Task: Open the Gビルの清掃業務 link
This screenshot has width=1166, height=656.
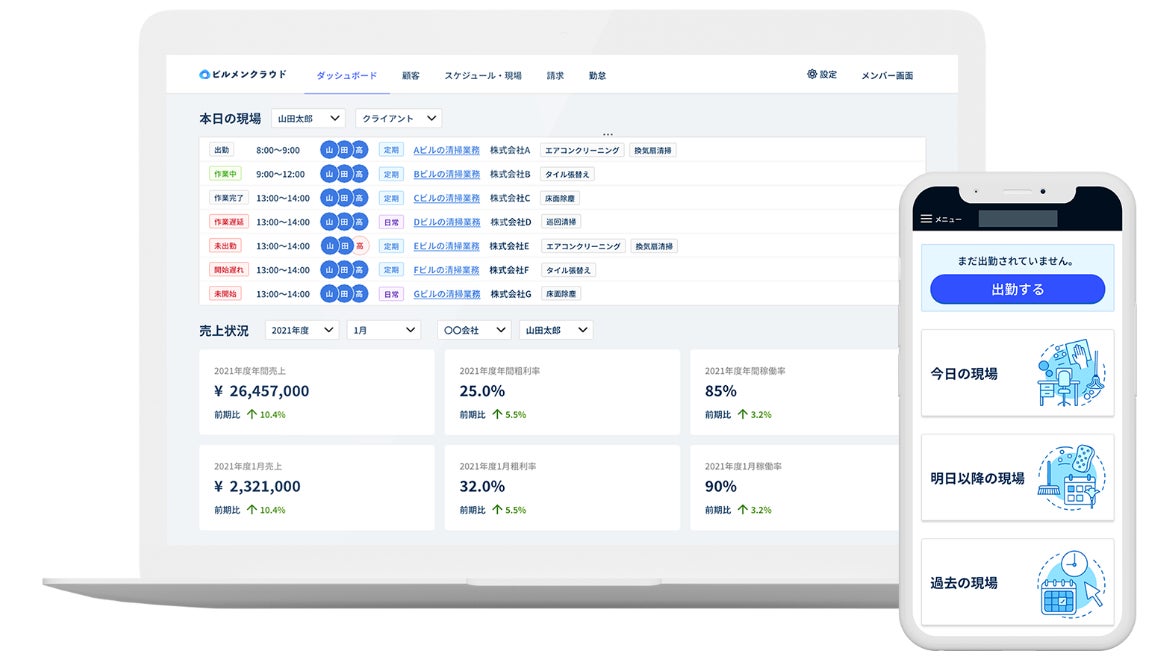Action: (x=446, y=294)
